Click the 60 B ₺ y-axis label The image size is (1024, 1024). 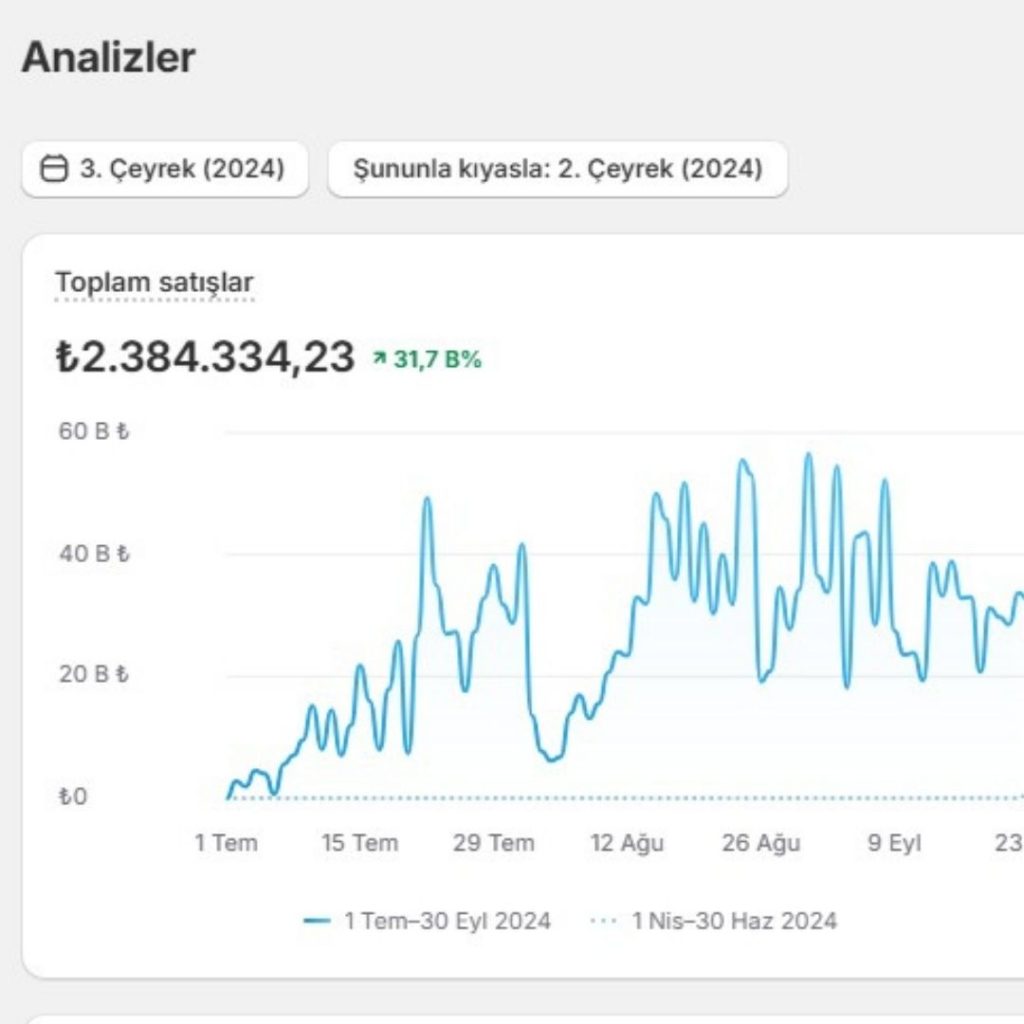(94, 432)
